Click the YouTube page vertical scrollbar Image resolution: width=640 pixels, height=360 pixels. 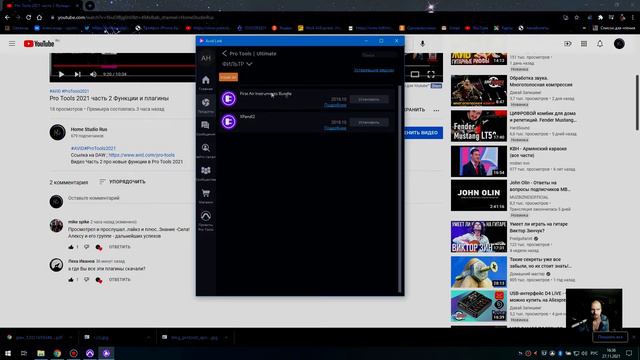tap(637, 103)
